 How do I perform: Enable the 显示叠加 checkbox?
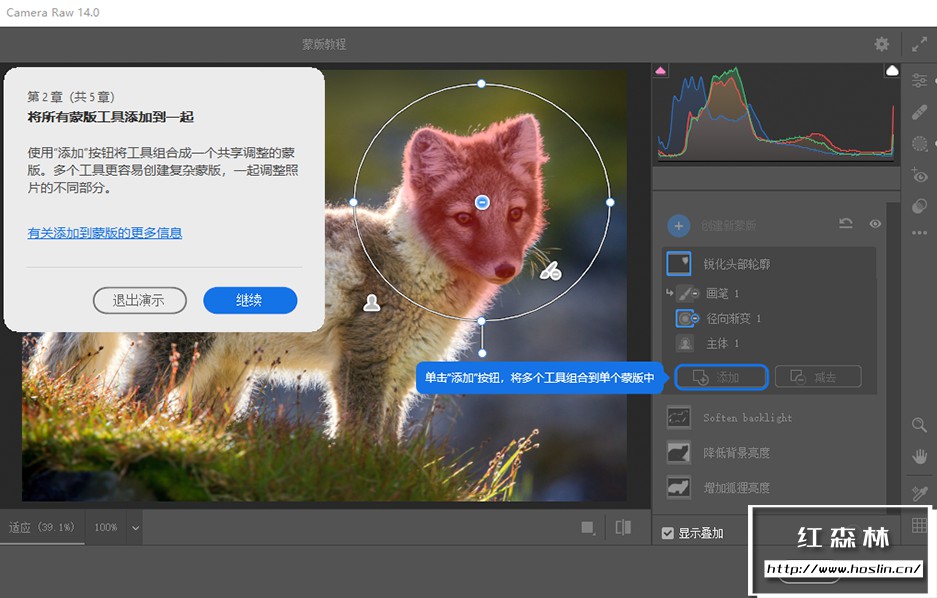click(667, 532)
